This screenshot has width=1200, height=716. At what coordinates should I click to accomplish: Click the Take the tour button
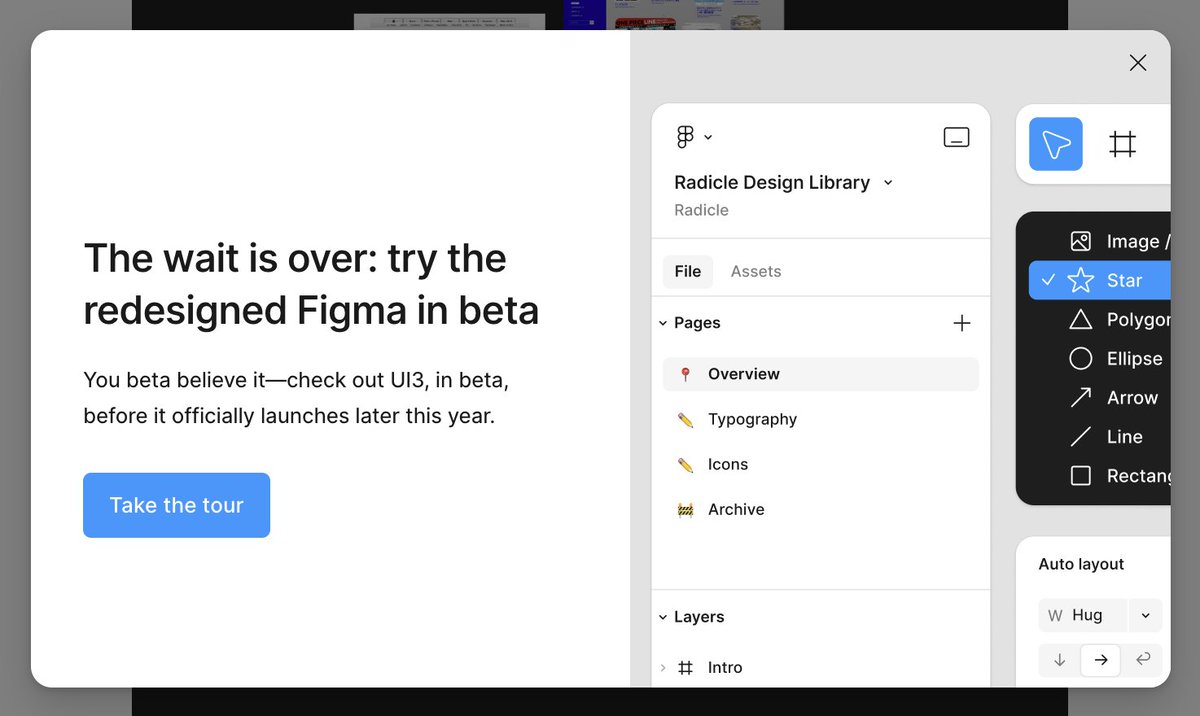[176, 505]
